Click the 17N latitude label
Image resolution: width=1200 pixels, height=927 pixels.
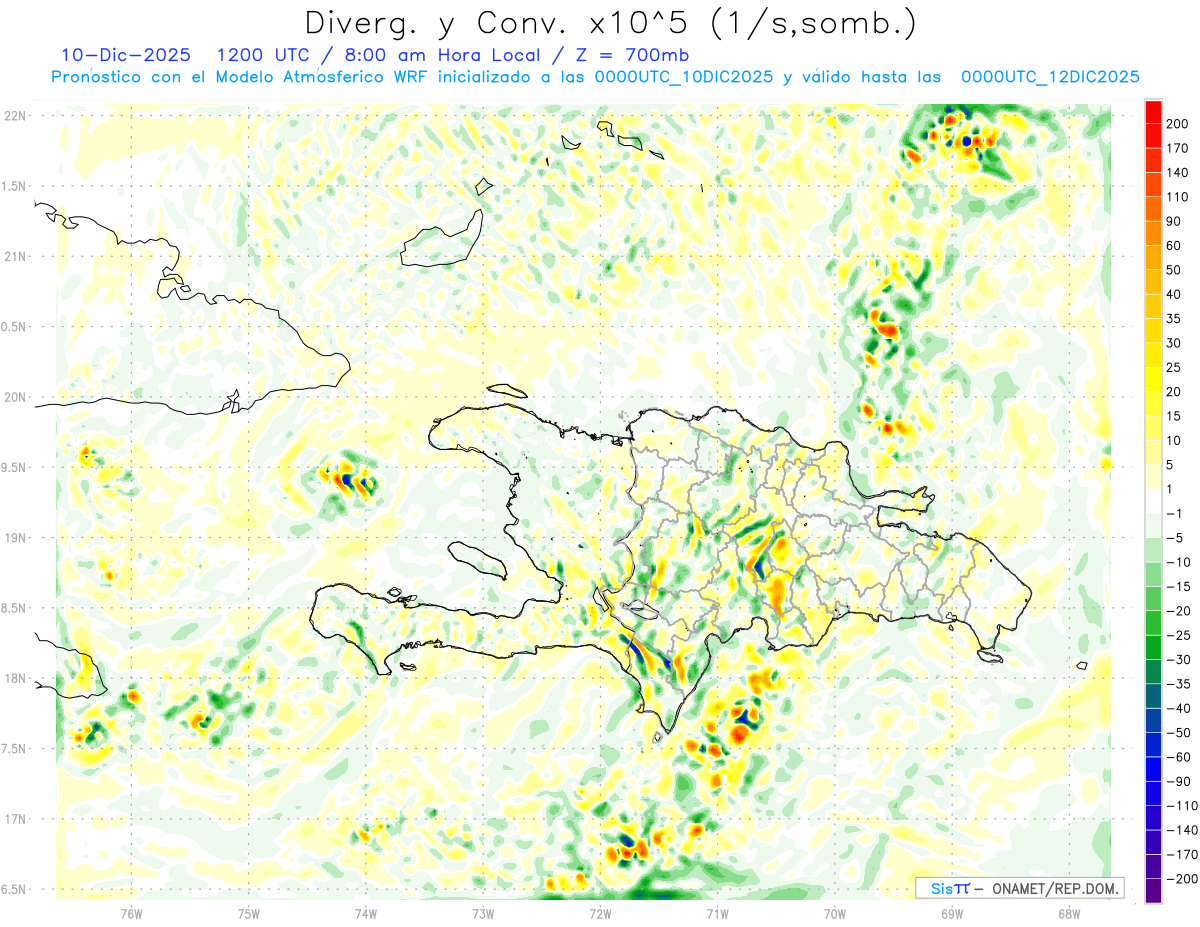[x=15, y=819]
